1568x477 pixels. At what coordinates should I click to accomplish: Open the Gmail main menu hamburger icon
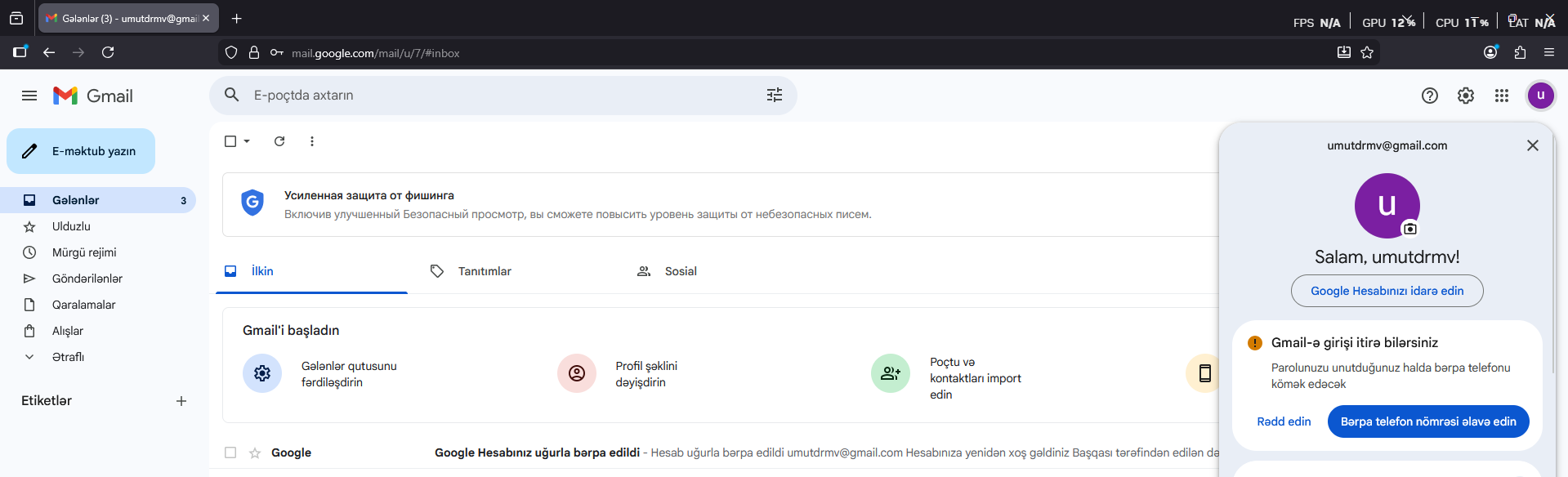(29, 96)
